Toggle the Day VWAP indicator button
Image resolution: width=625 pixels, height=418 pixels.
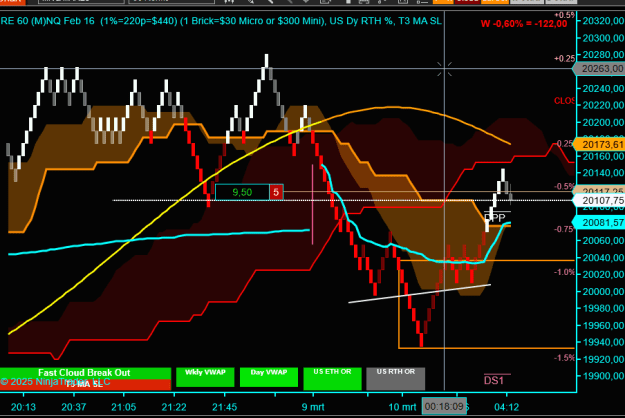tap(269, 377)
